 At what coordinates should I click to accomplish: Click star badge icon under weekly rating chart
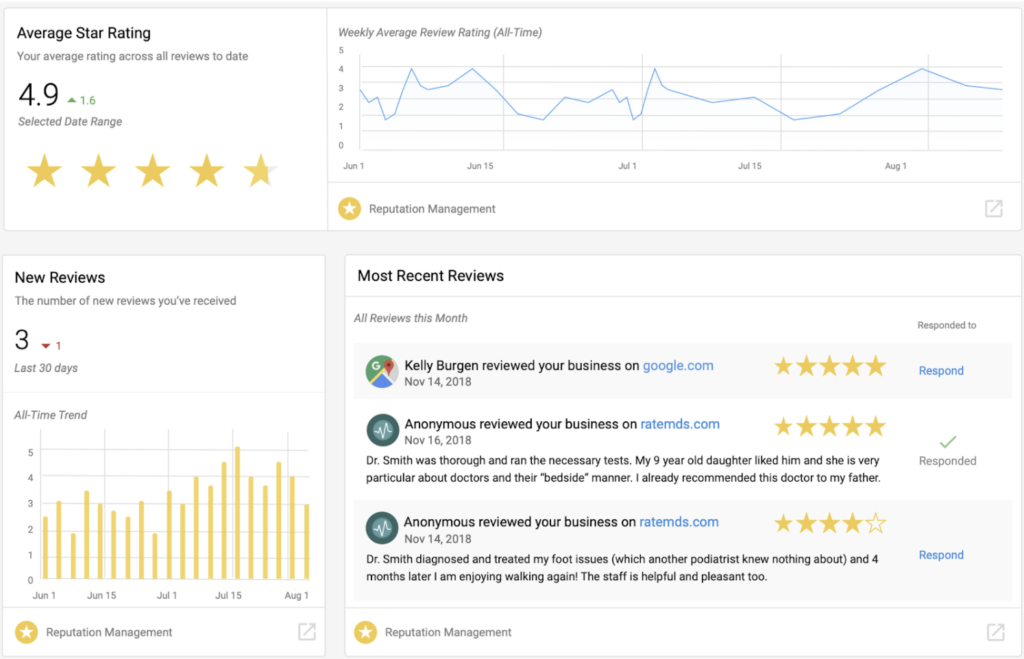(x=349, y=208)
